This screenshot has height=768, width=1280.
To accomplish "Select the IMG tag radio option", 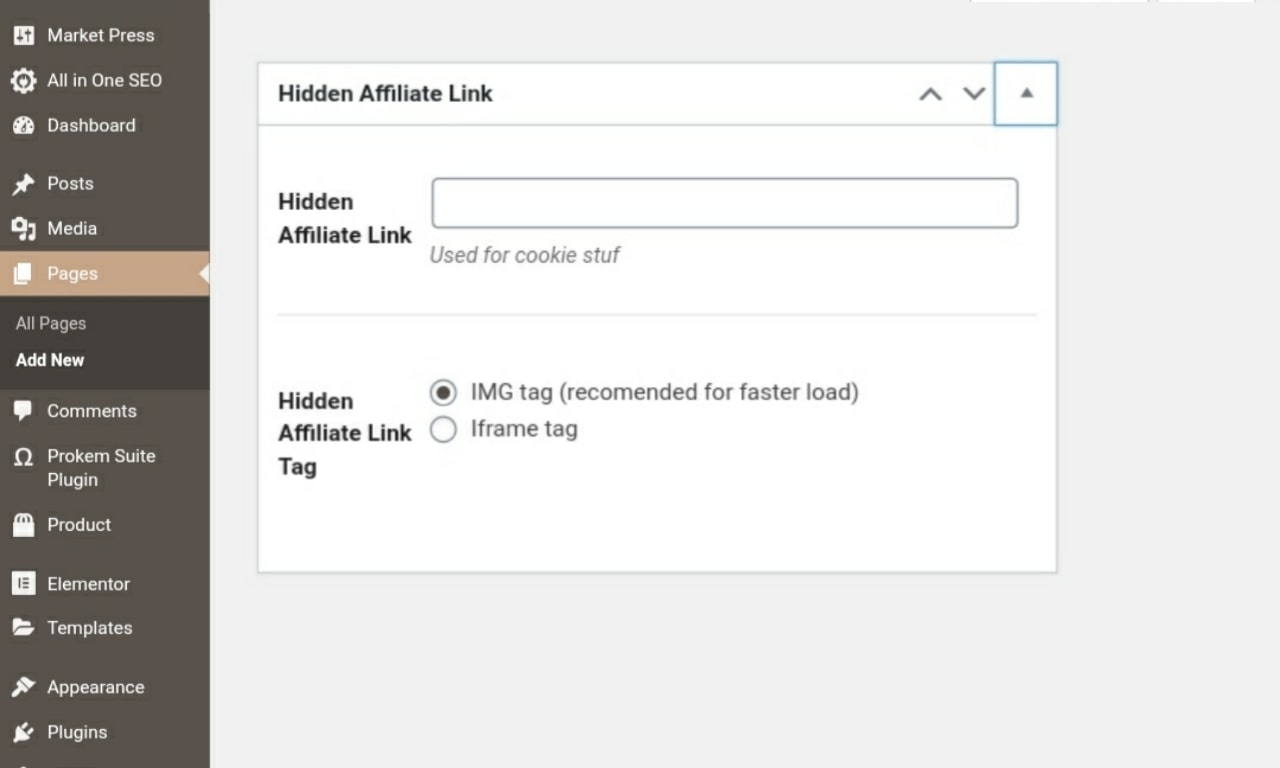I will coord(443,392).
